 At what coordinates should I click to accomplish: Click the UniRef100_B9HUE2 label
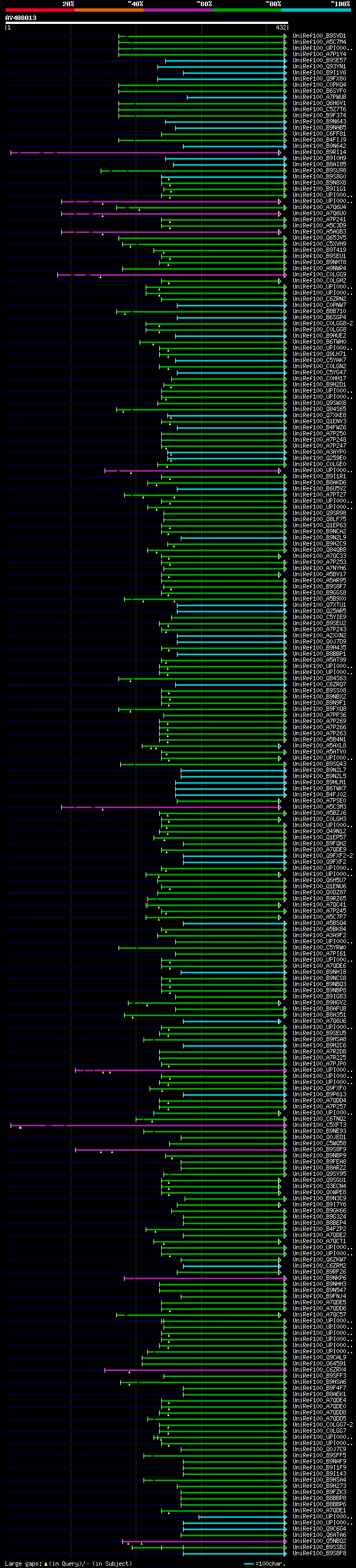pos(319,335)
